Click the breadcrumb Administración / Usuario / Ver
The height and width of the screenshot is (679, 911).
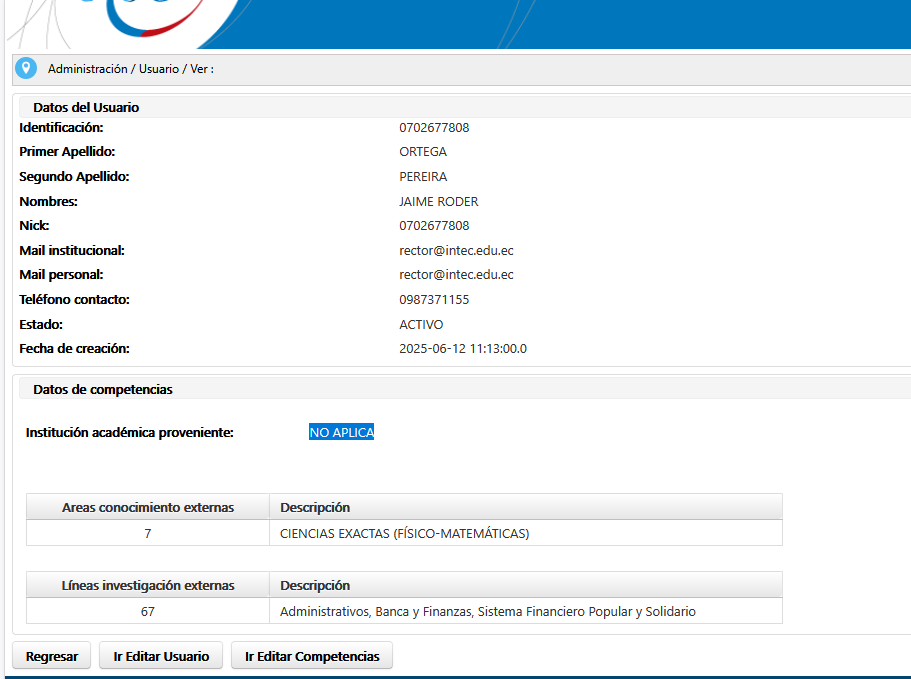point(131,69)
